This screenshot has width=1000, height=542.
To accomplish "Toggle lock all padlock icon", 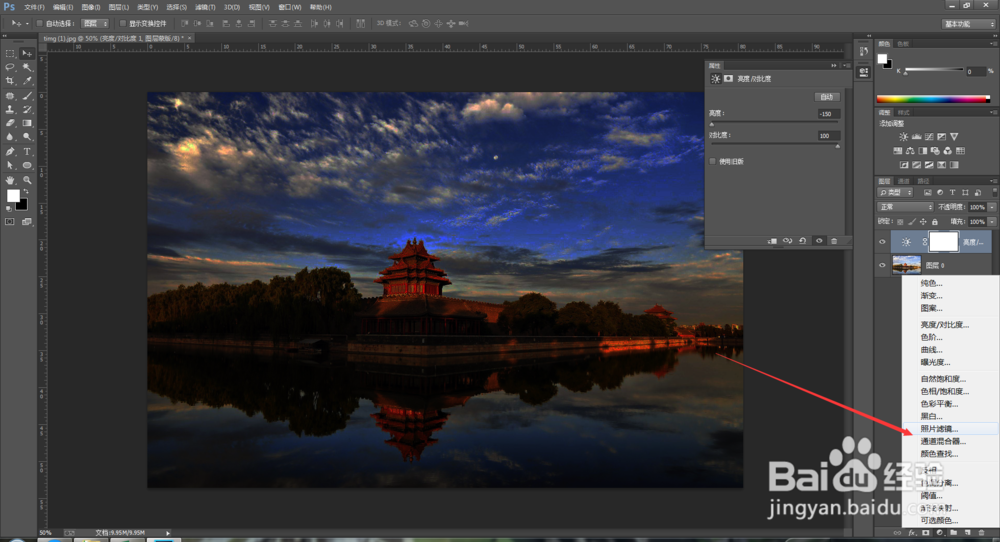I will (935, 222).
